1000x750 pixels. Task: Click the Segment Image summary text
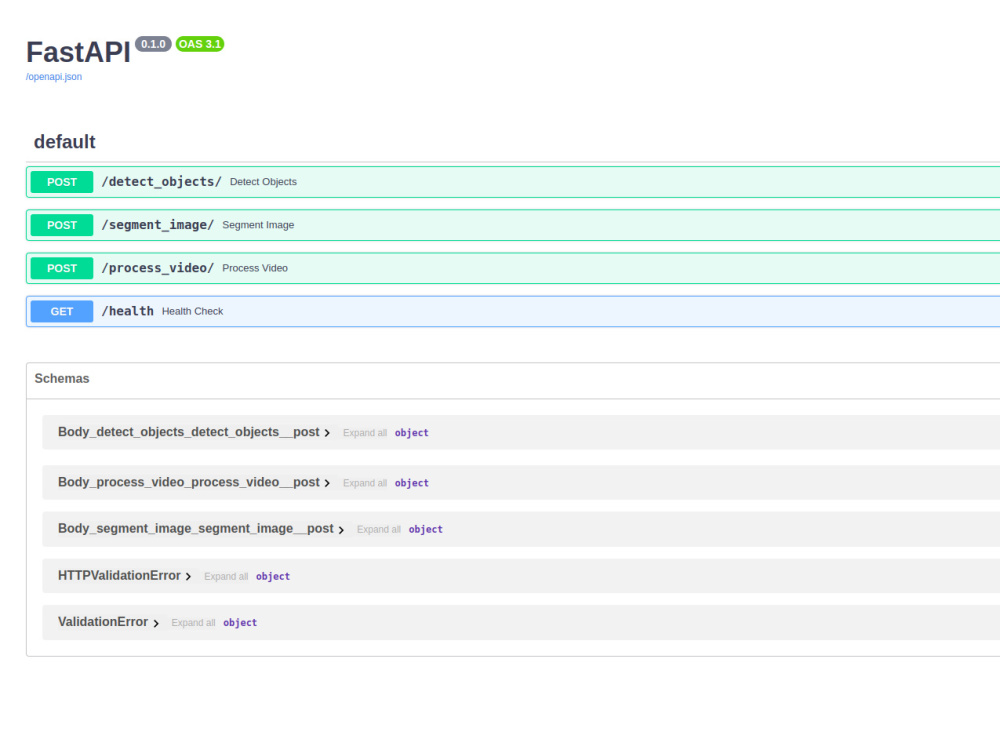coord(258,225)
